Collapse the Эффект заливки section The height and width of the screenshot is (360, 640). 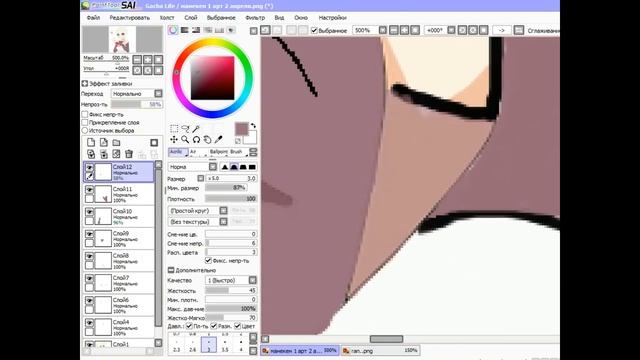84,83
